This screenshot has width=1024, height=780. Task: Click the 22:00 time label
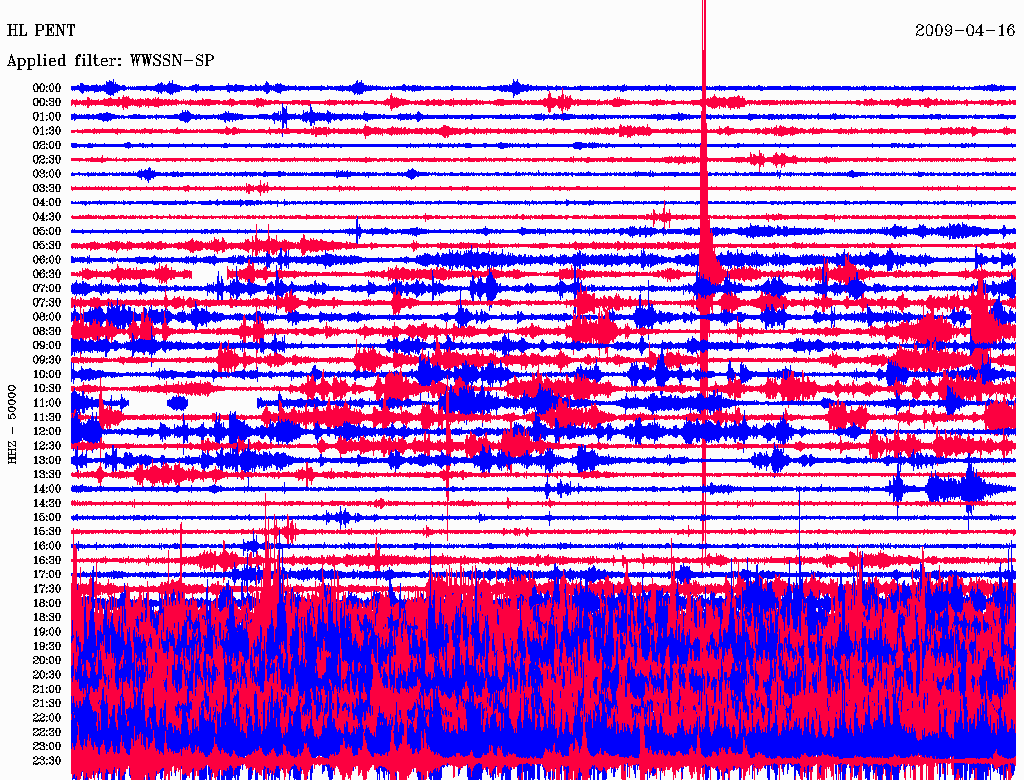coord(47,718)
